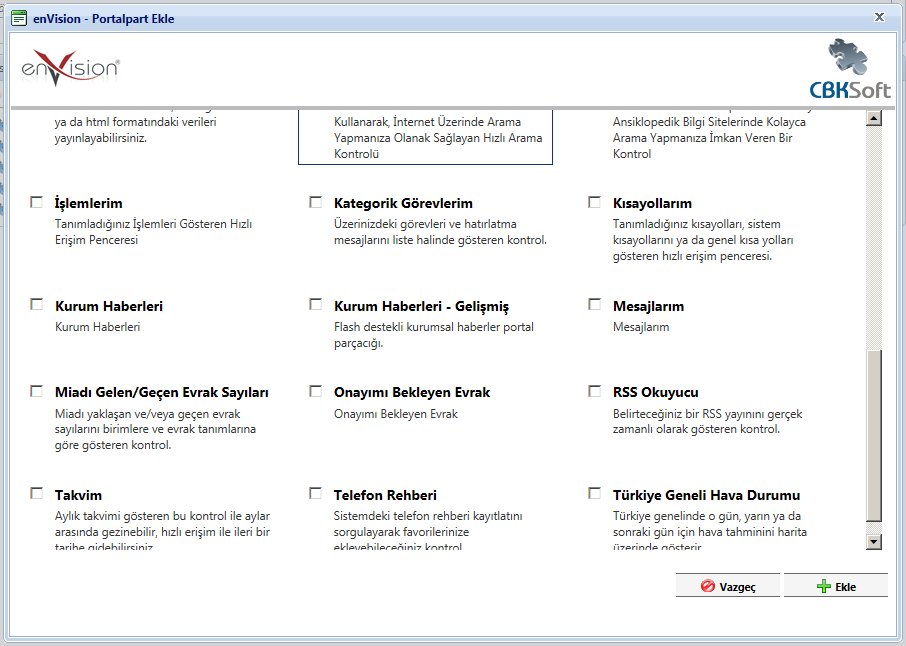
Task: Enable Türkiye Geneli Hava Durumu checkbox
Action: tap(595, 493)
